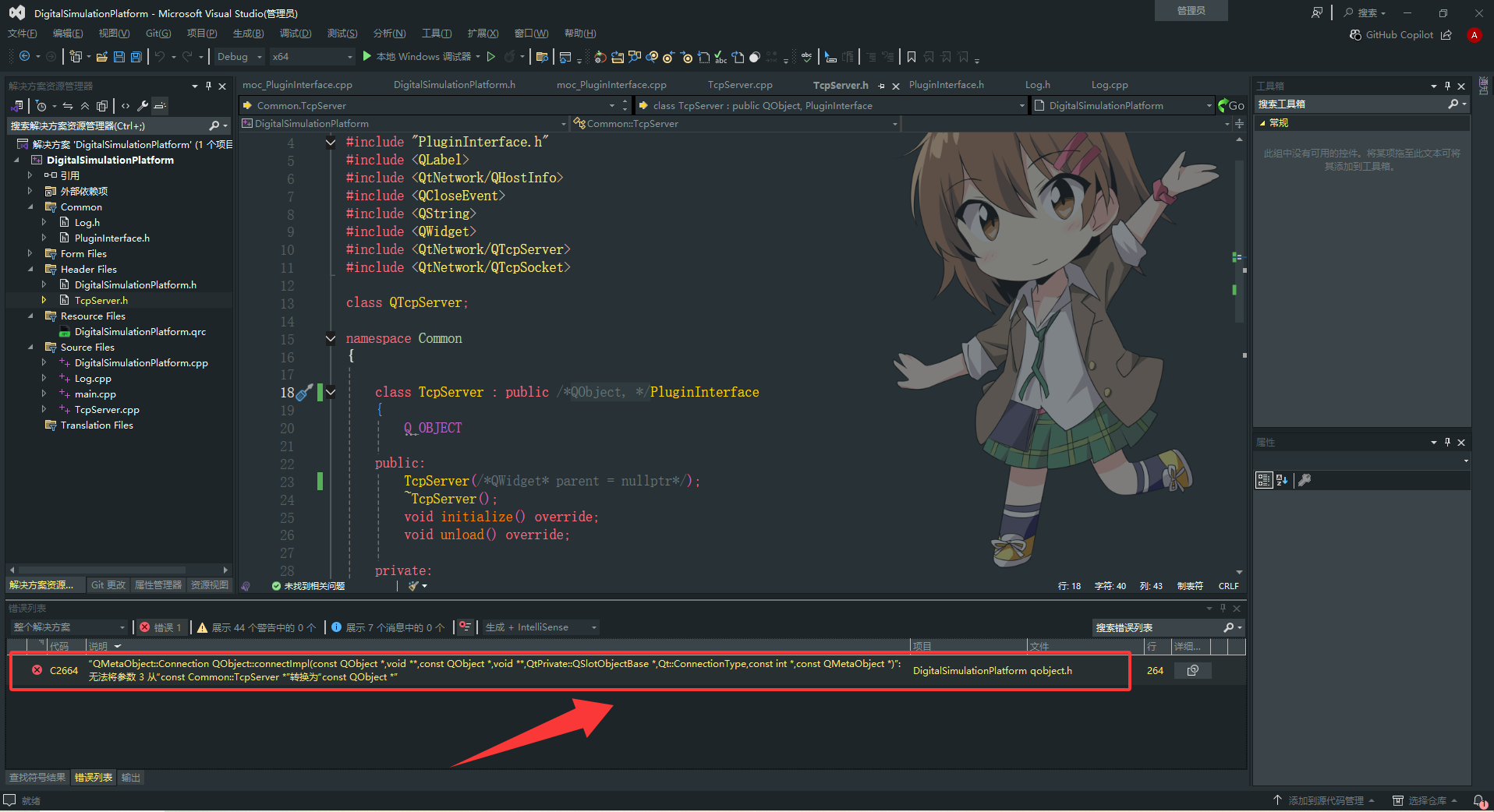Screen dimensions: 1494x812
Task: Toggle the error count filter button
Action: 161,627
